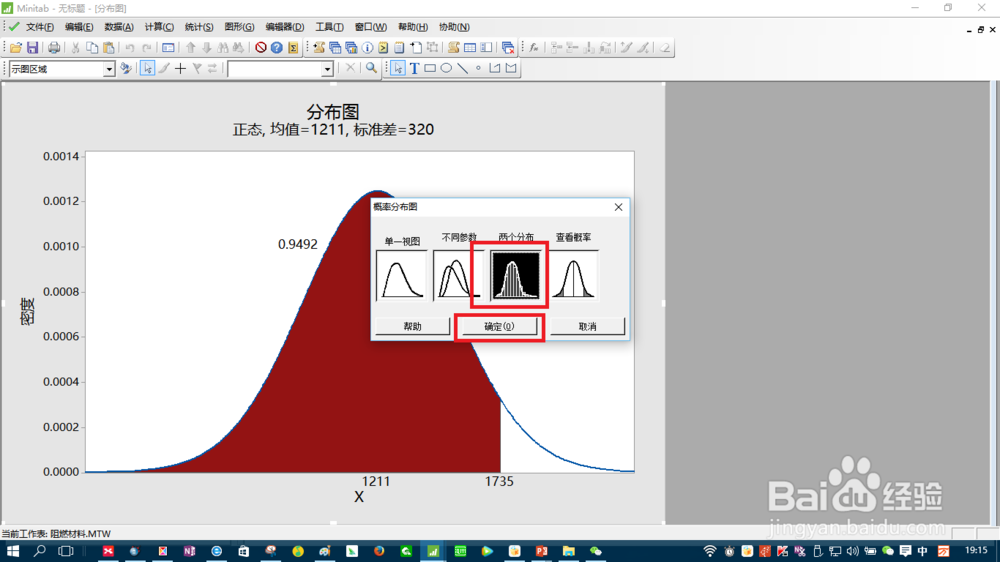Save the project with the floppy disk icon
Screen dimensions: 1000x562
pos(32,48)
